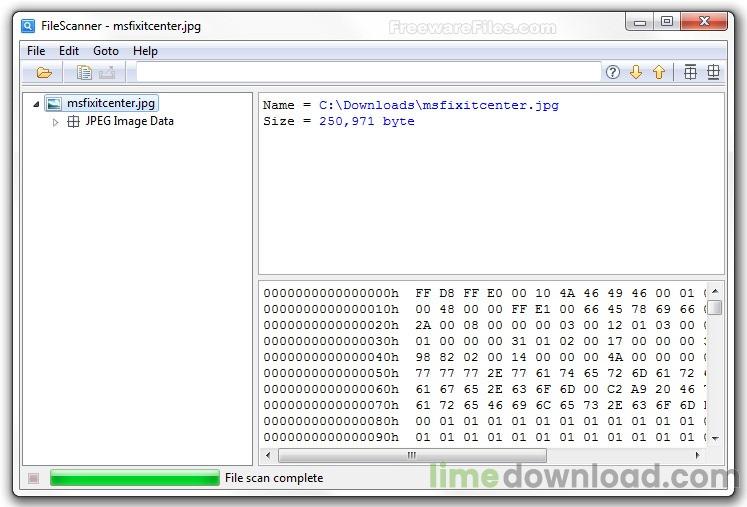The height and width of the screenshot is (507, 747).
Task: Click the msfixitcenter.jpg image file icon
Action: 54,103
